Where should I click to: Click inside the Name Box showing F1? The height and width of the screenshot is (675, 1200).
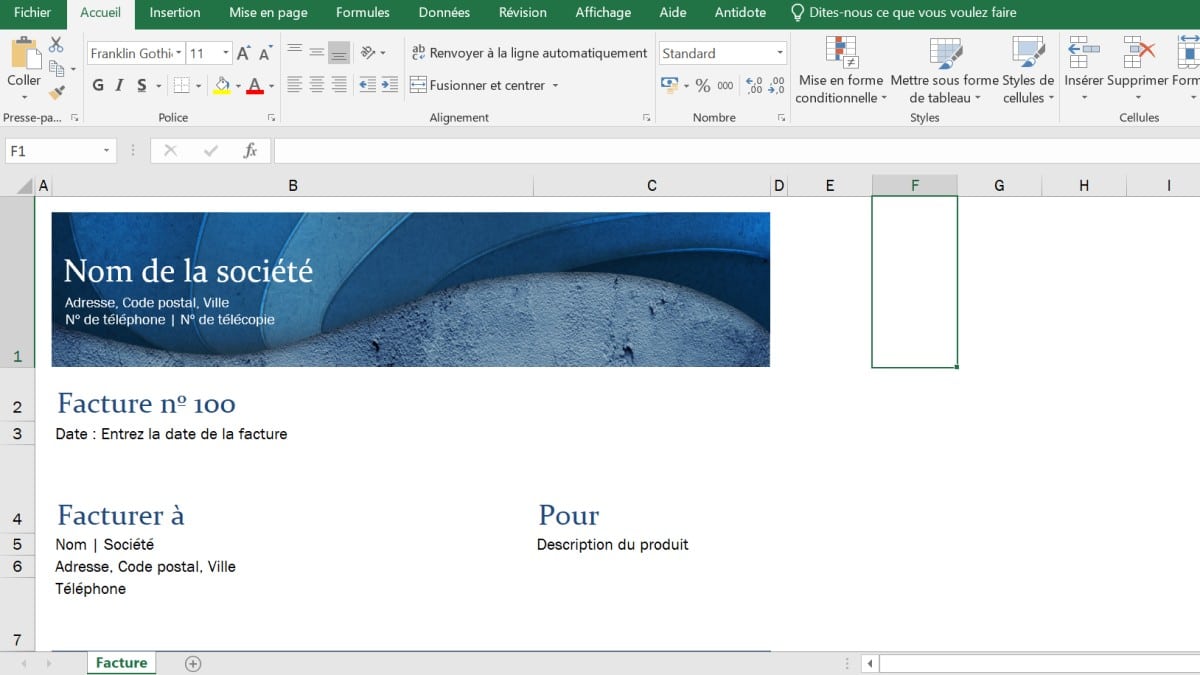tap(52, 151)
